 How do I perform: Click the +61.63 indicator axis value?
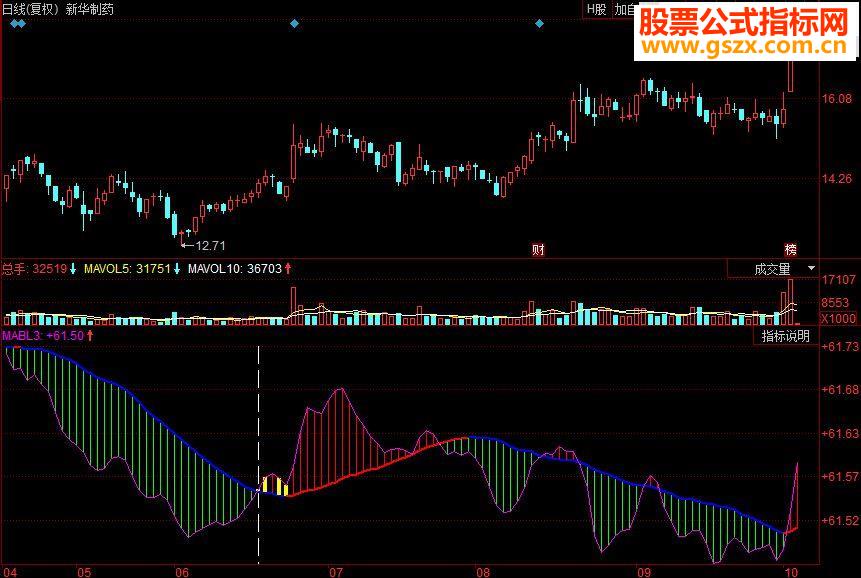click(840, 434)
